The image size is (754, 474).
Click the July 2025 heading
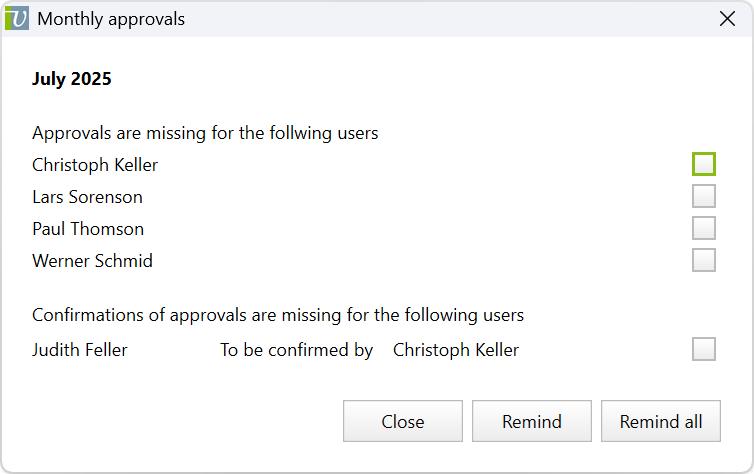pyautogui.click(x=72, y=79)
